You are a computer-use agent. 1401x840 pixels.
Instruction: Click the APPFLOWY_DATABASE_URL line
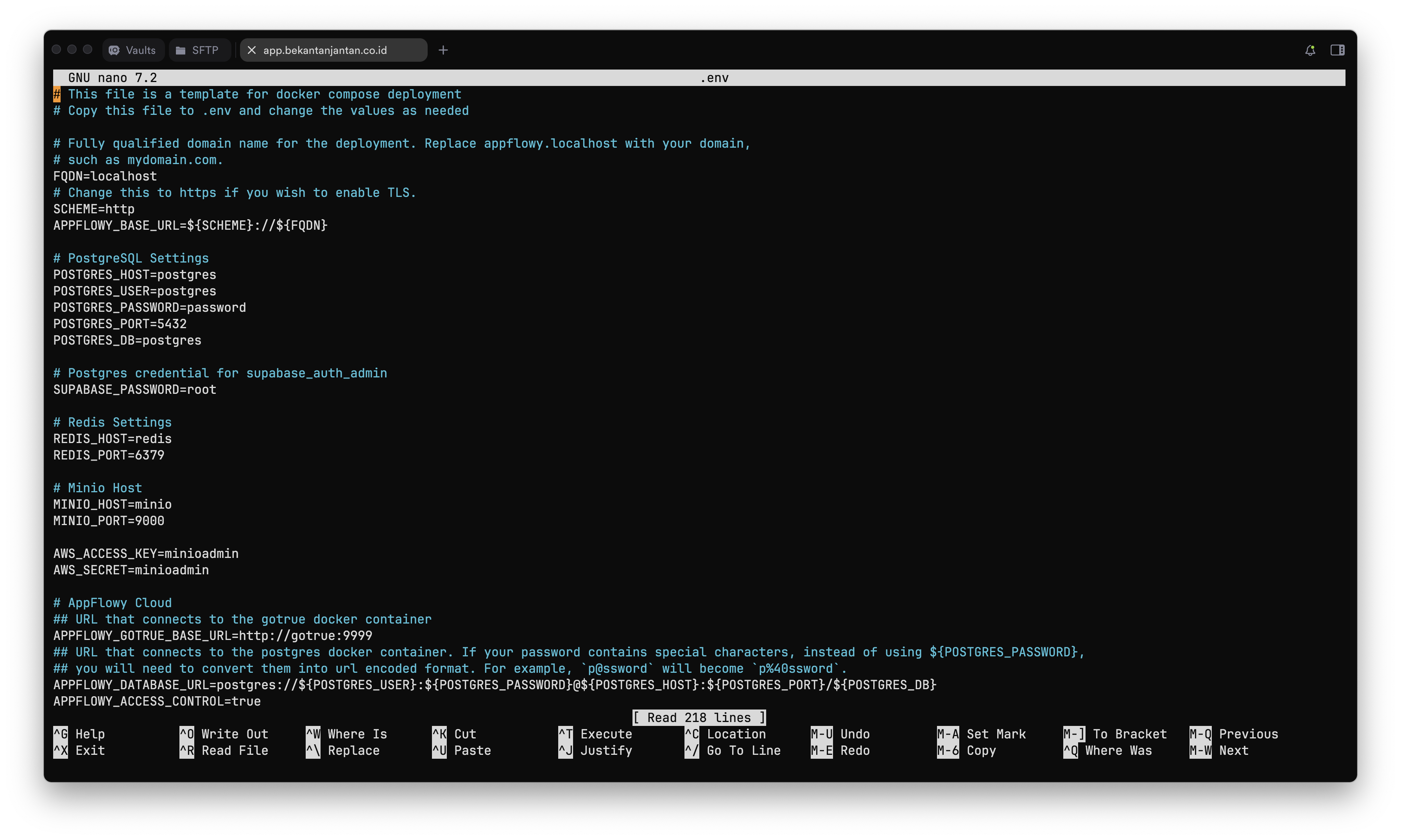495,685
